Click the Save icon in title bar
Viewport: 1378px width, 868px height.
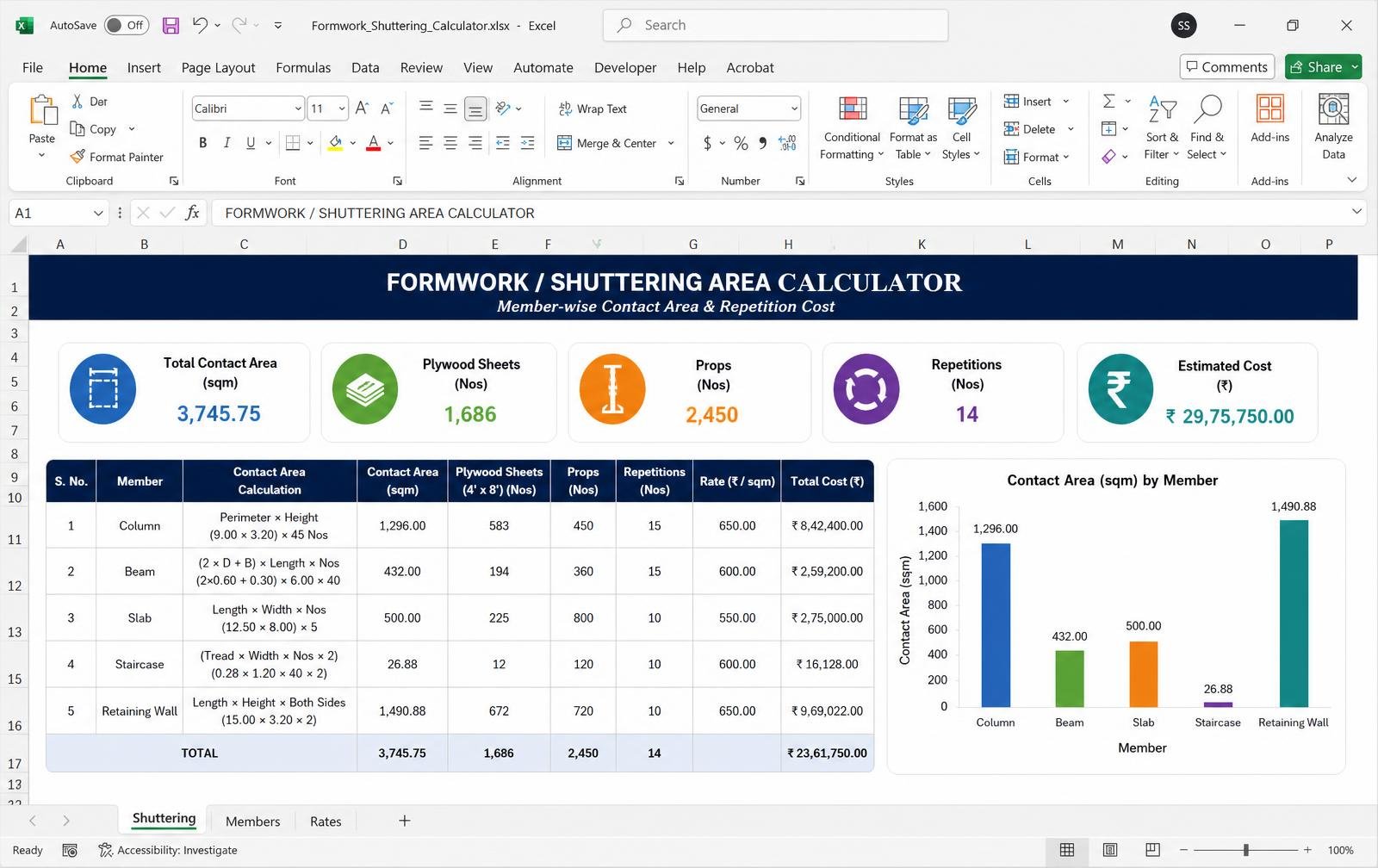pyautogui.click(x=171, y=25)
